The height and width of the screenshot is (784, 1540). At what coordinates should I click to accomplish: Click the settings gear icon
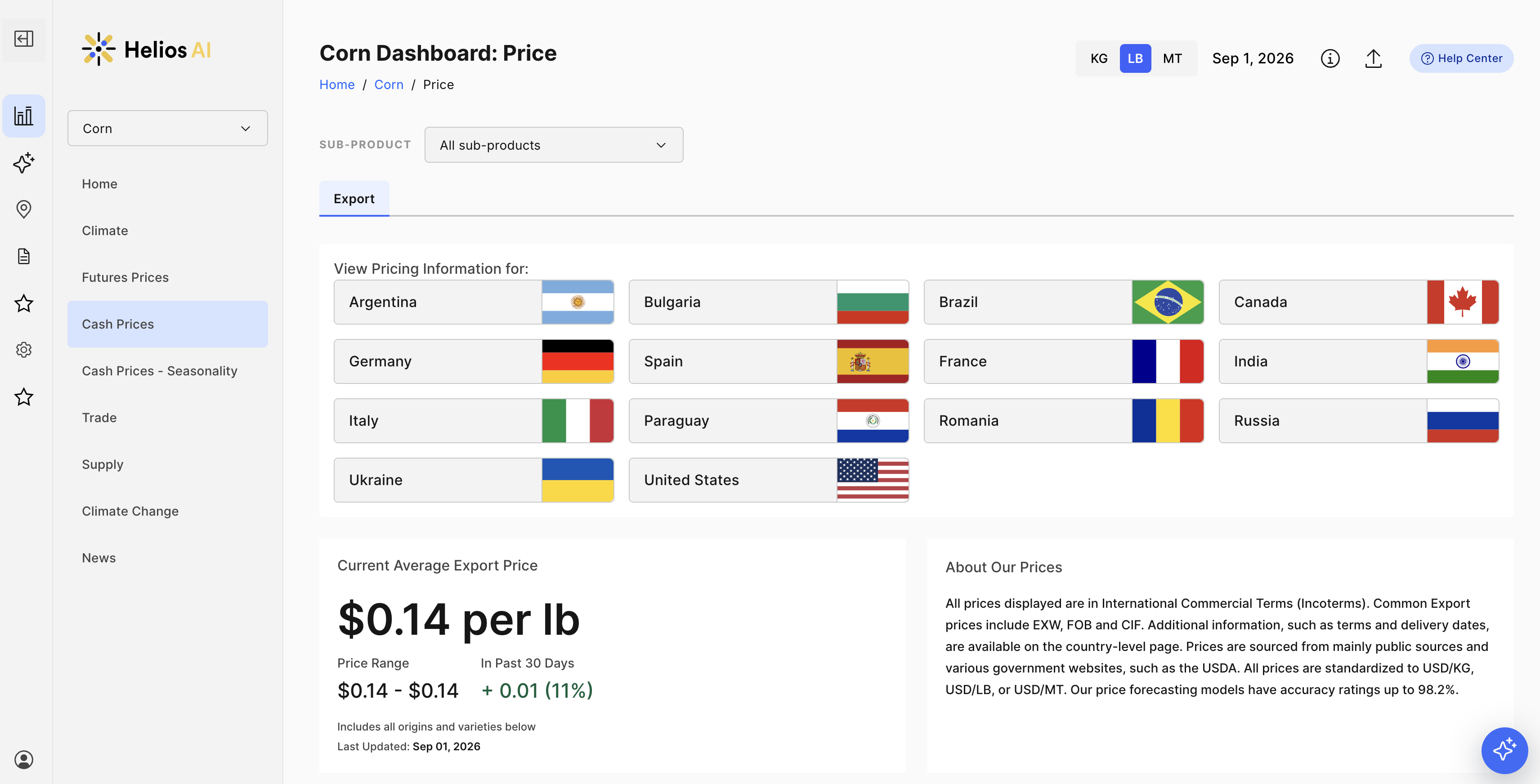tap(24, 350)
